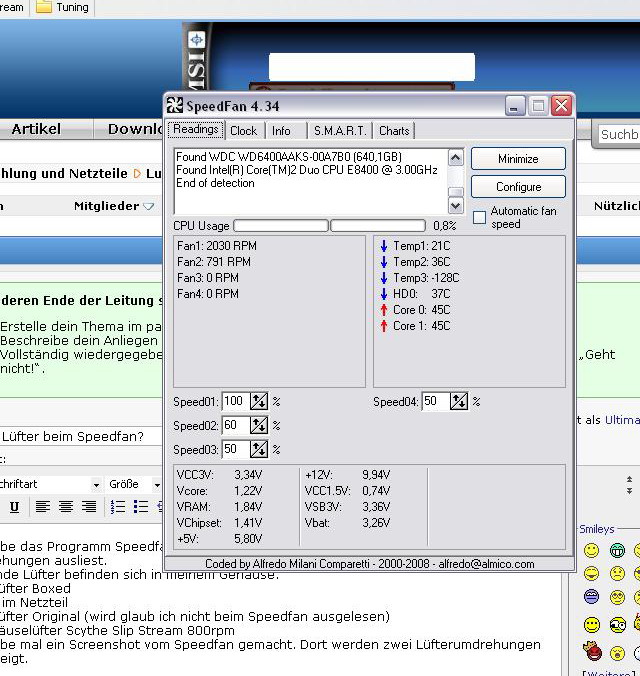
Task: Insert the rolling eyes smiley
Action: click(x=618, y=597)
